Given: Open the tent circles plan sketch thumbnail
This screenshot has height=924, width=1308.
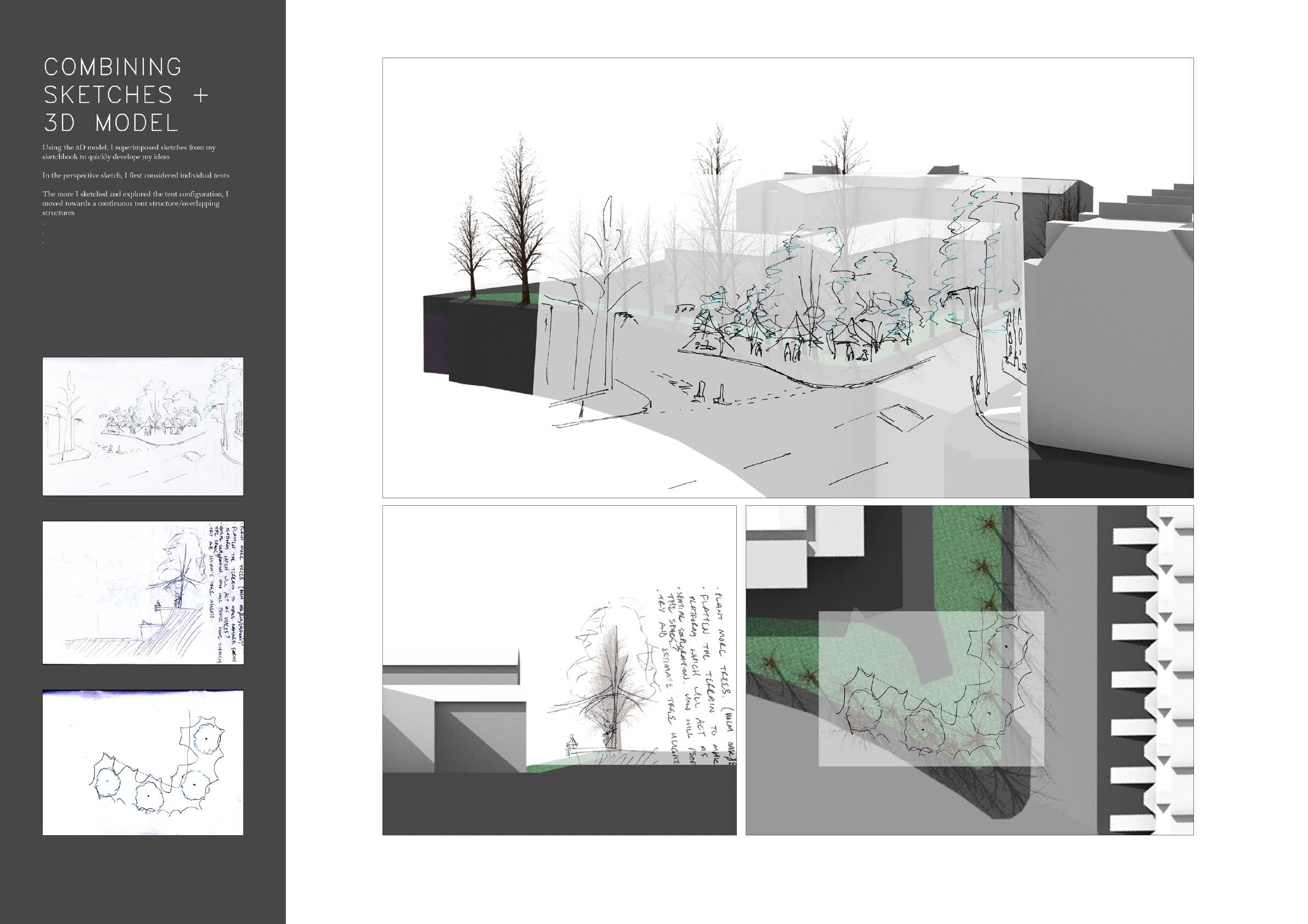Looking at the screenshot, I should point(143,762).
